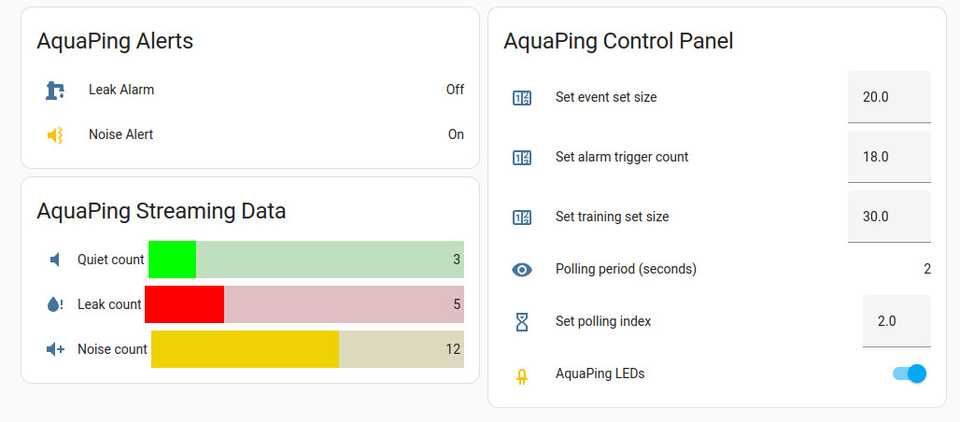Turn off the AquaPing LEDs switch
The image size is (960, 422).
pyautogui.click(x=909, y=374)
